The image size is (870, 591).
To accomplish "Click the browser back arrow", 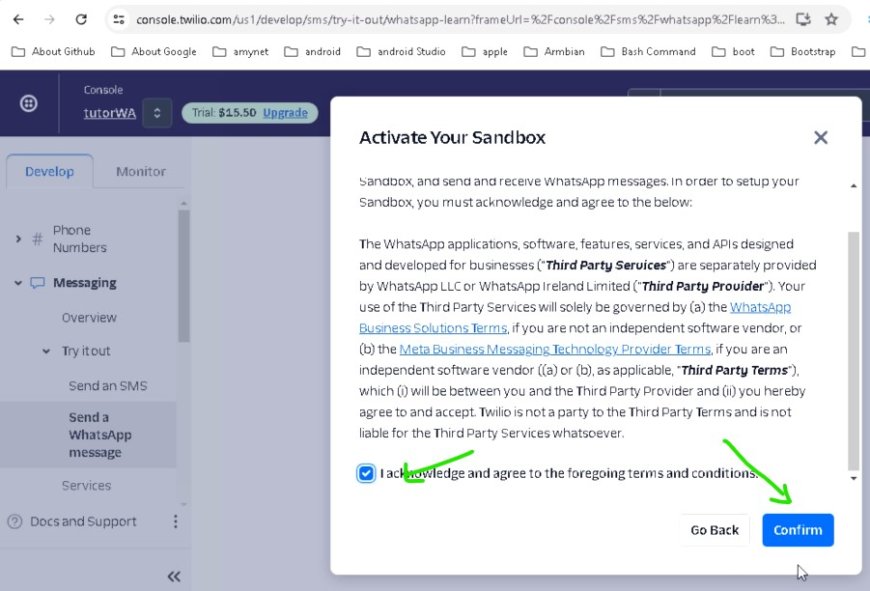I will click(18, 19).
